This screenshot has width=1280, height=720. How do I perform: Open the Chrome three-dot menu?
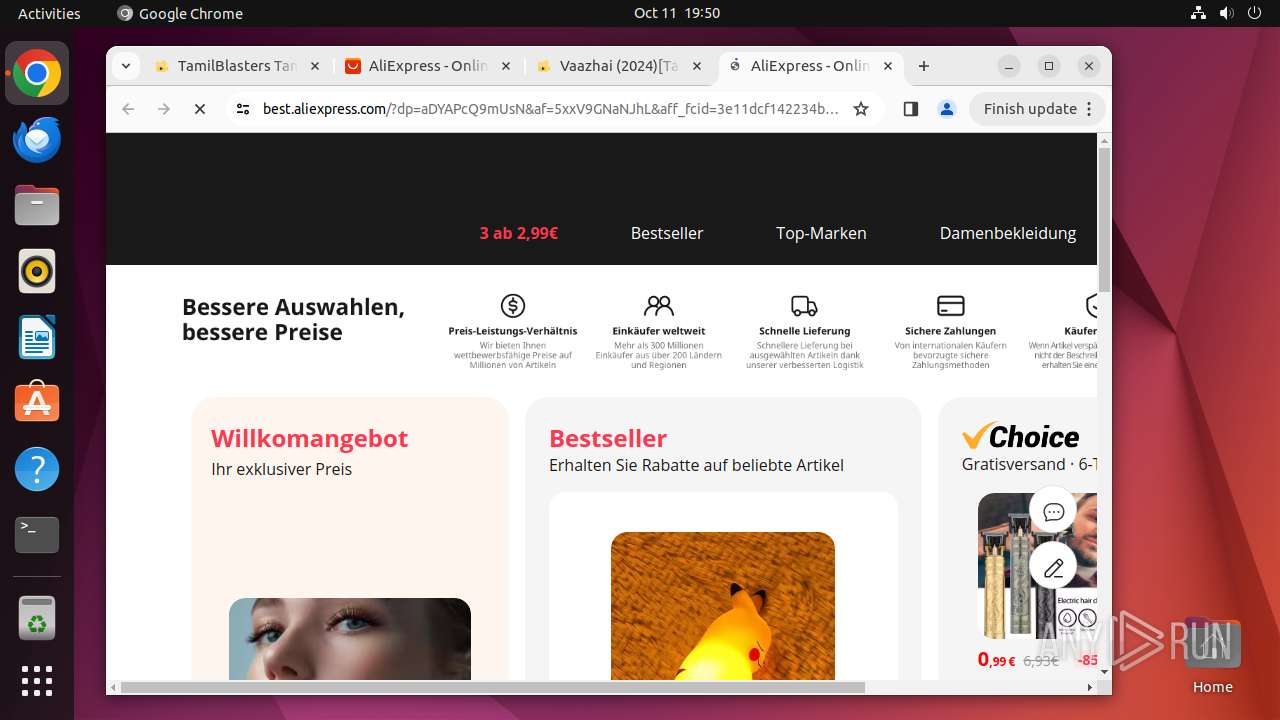pos(1090,109)
